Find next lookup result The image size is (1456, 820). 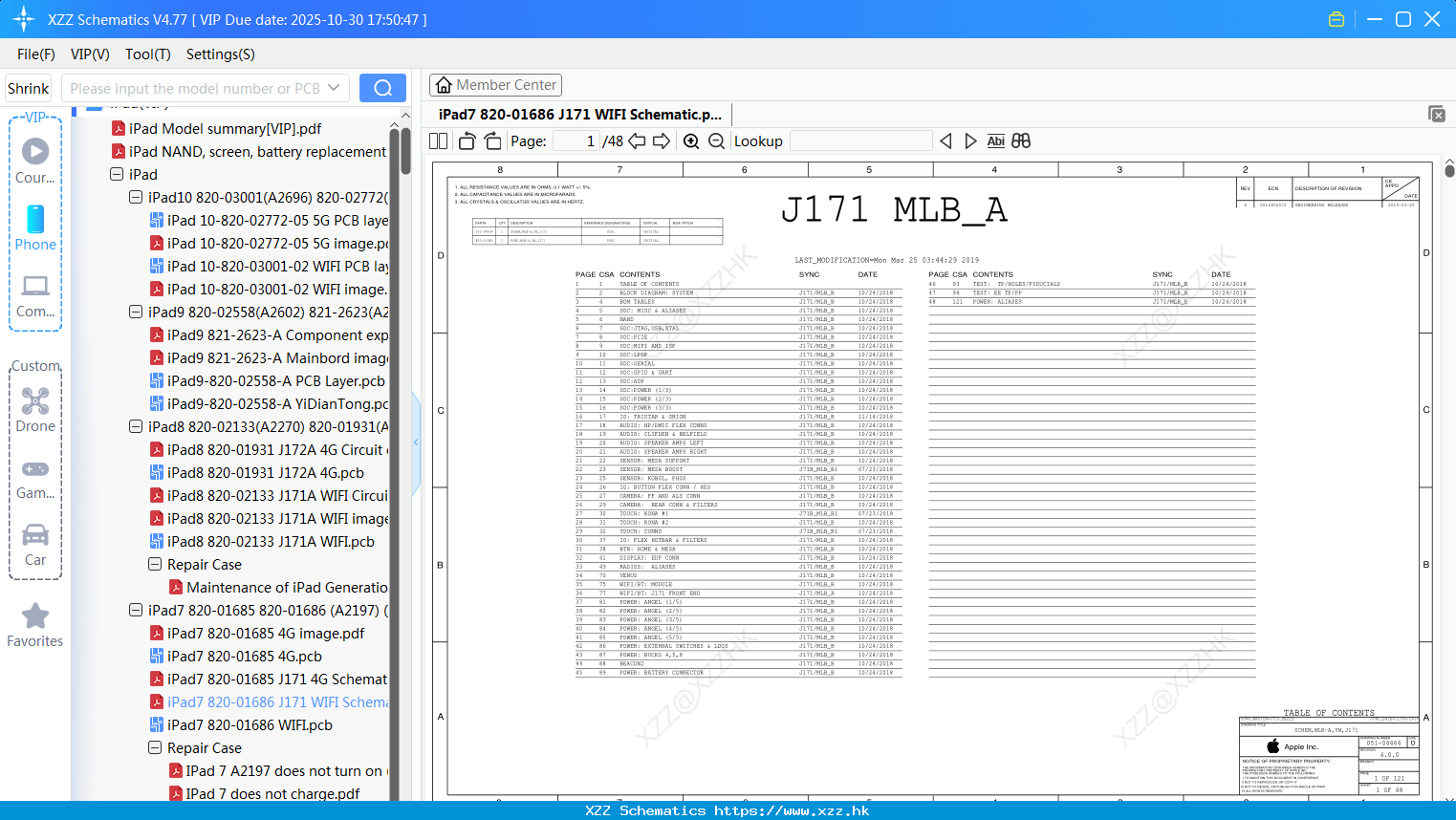tap(970, 140)
